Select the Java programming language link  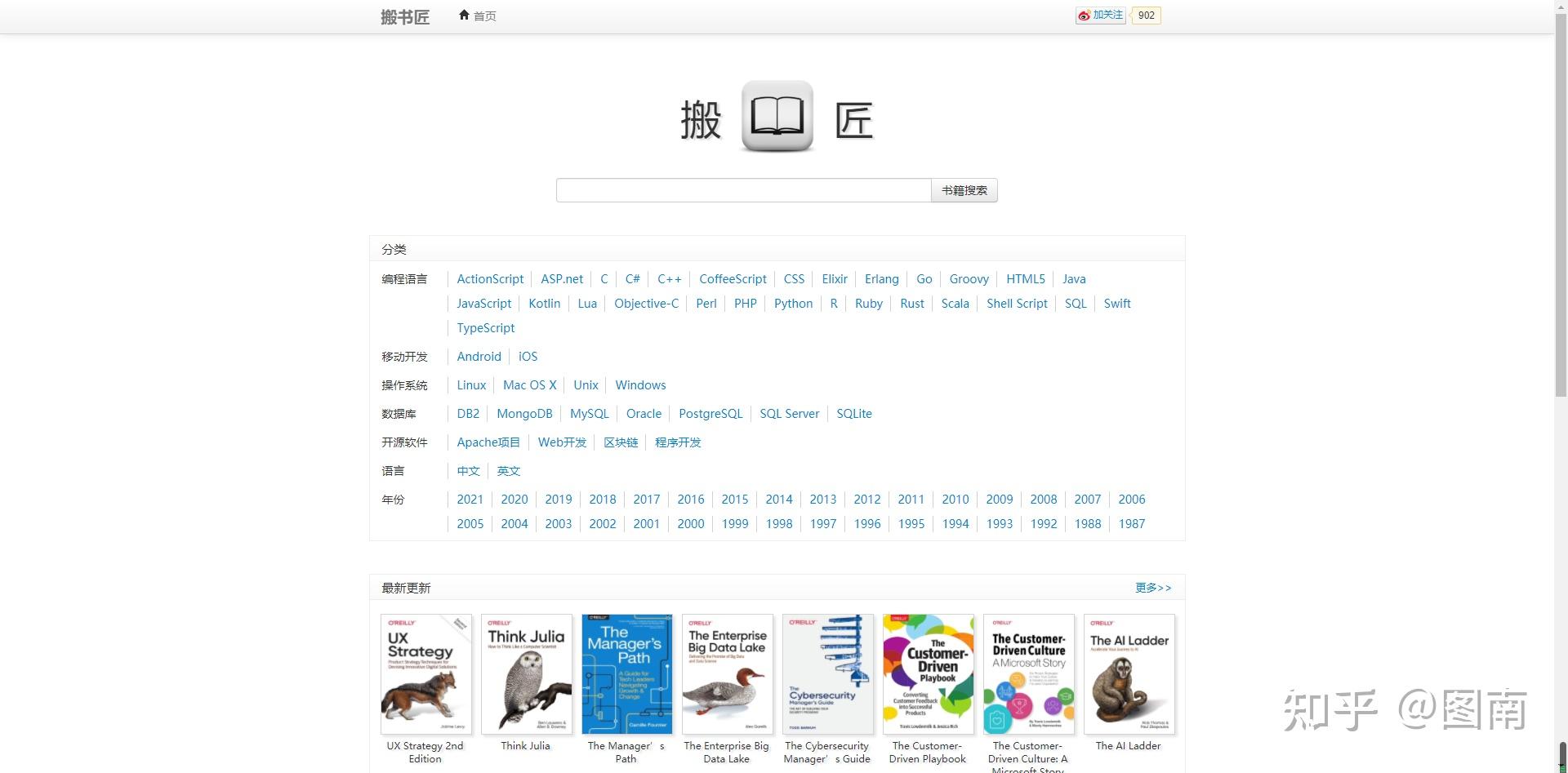[1074, 278]
